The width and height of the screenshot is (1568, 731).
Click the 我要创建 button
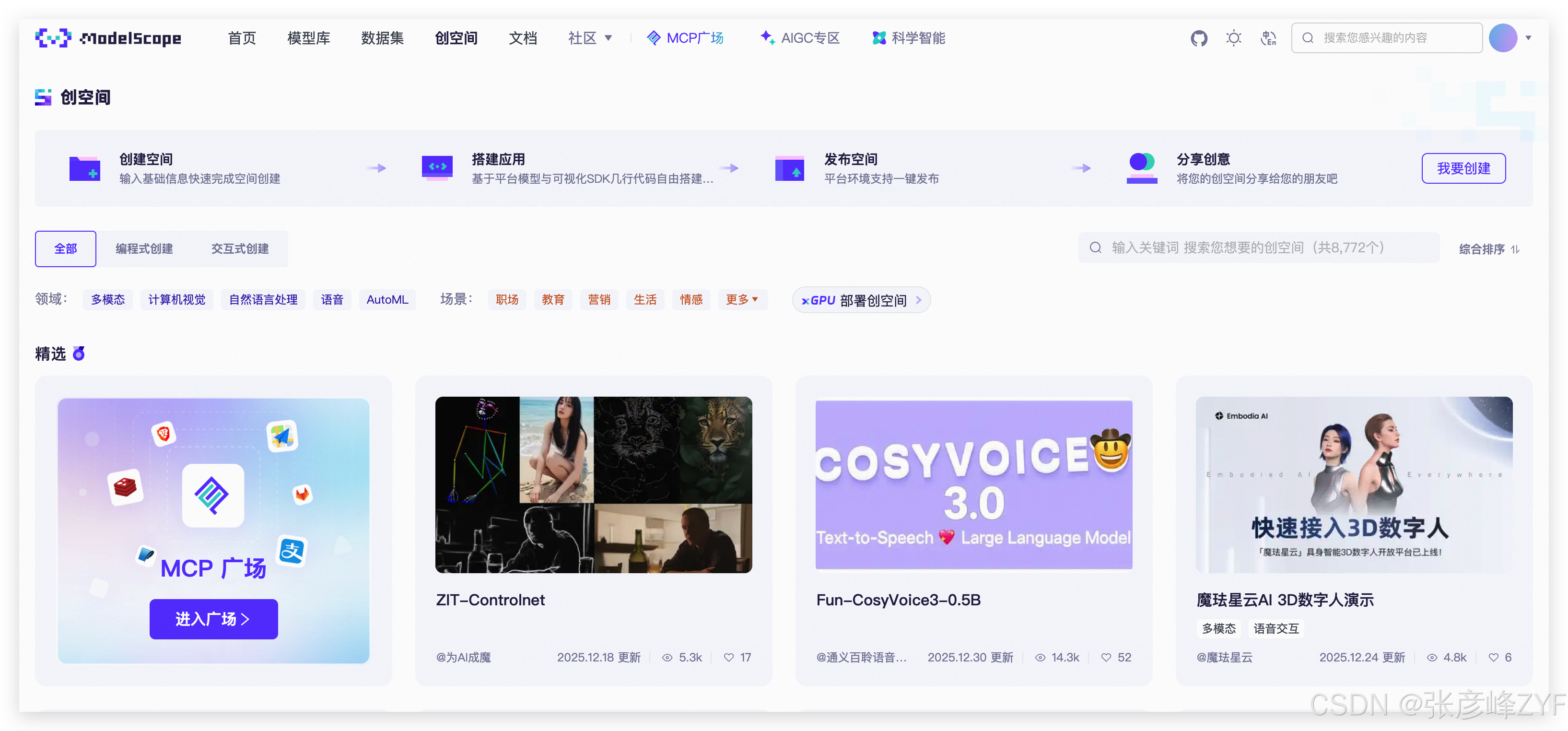coord(1463,168)
